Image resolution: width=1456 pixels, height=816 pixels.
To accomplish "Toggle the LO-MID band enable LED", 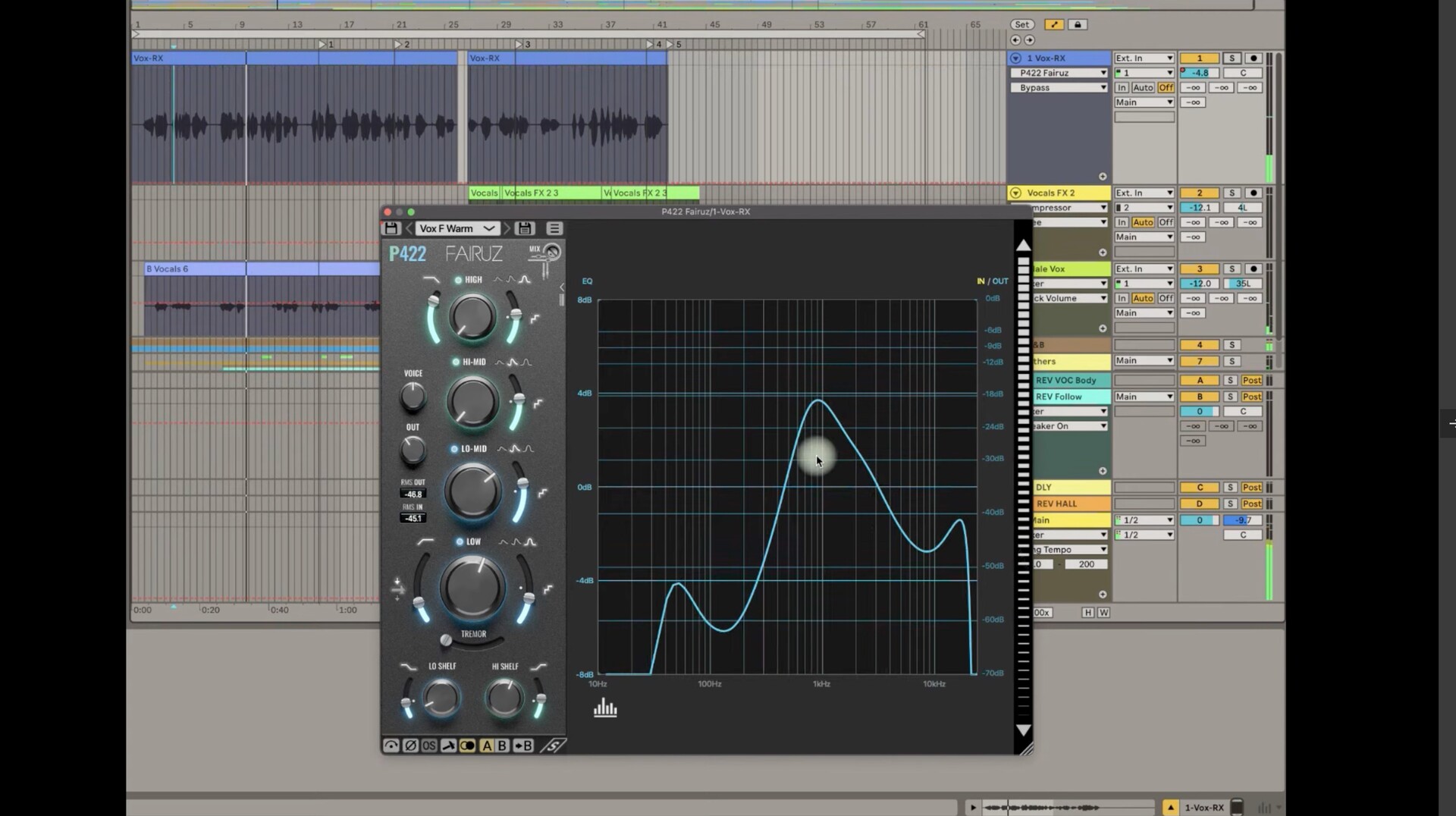I will 454,449.
